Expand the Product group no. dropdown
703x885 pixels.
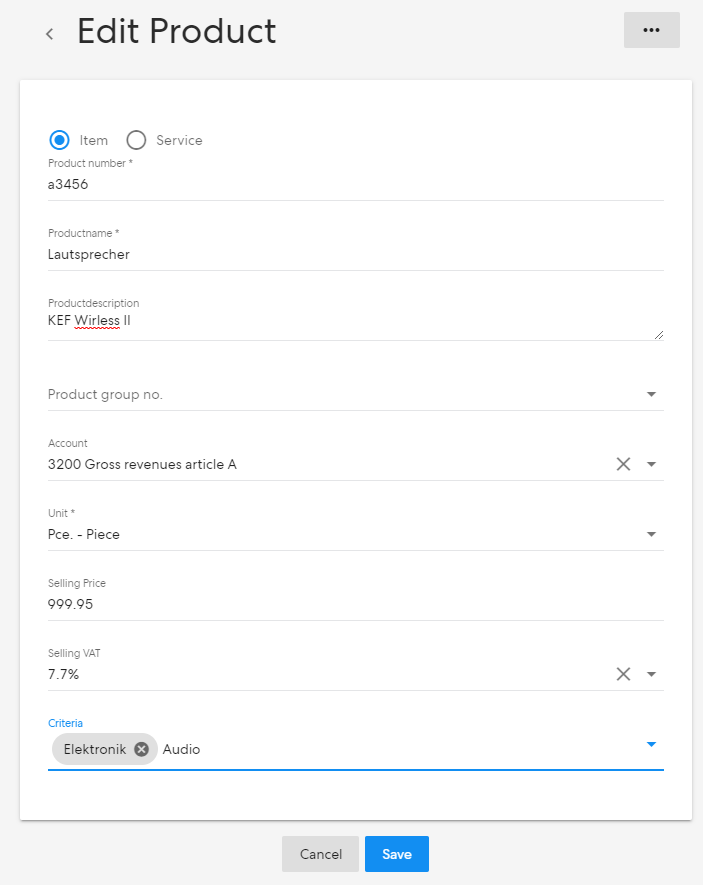point(651,394)
